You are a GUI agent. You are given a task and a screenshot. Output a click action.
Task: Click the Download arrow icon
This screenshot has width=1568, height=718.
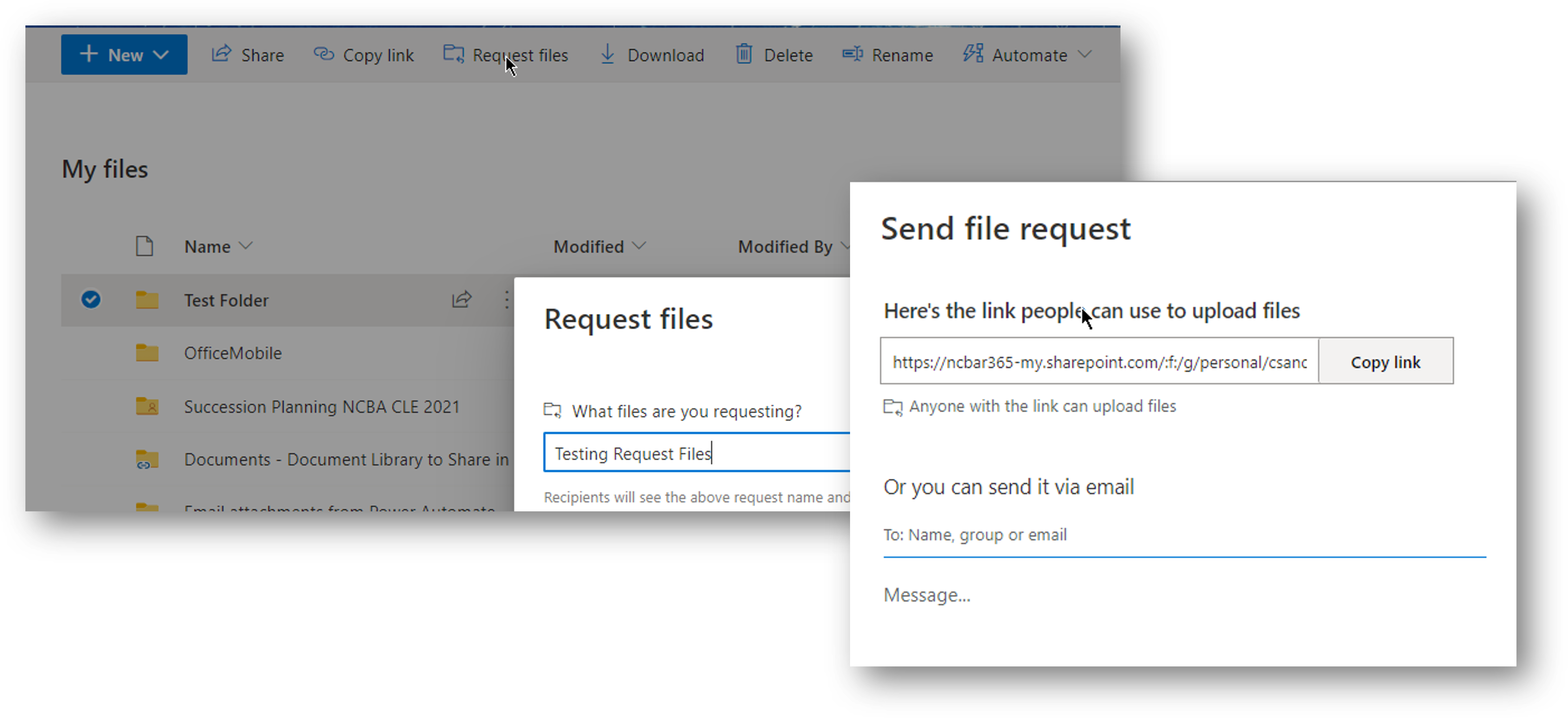pos(607,54)
